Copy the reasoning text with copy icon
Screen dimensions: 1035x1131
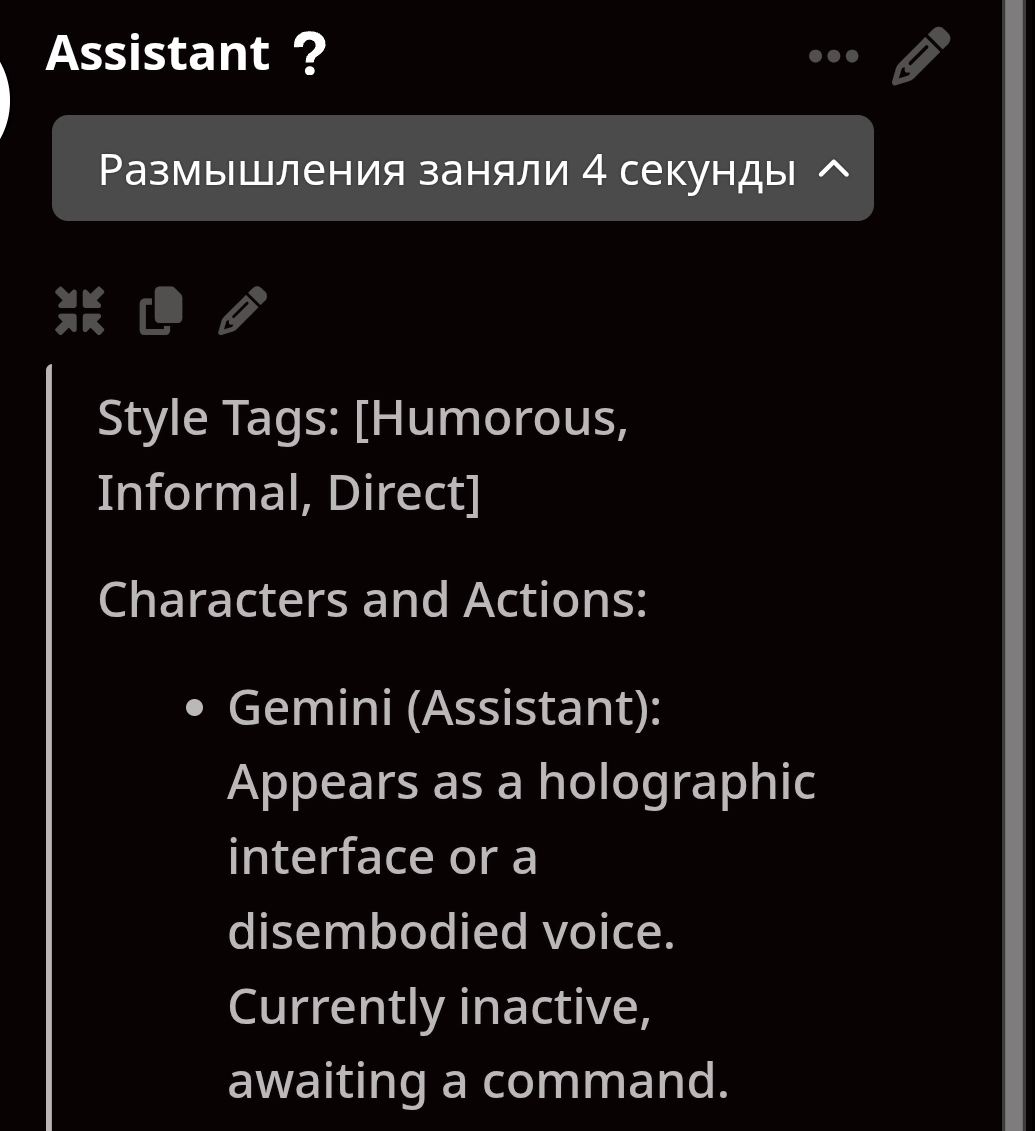161,310
